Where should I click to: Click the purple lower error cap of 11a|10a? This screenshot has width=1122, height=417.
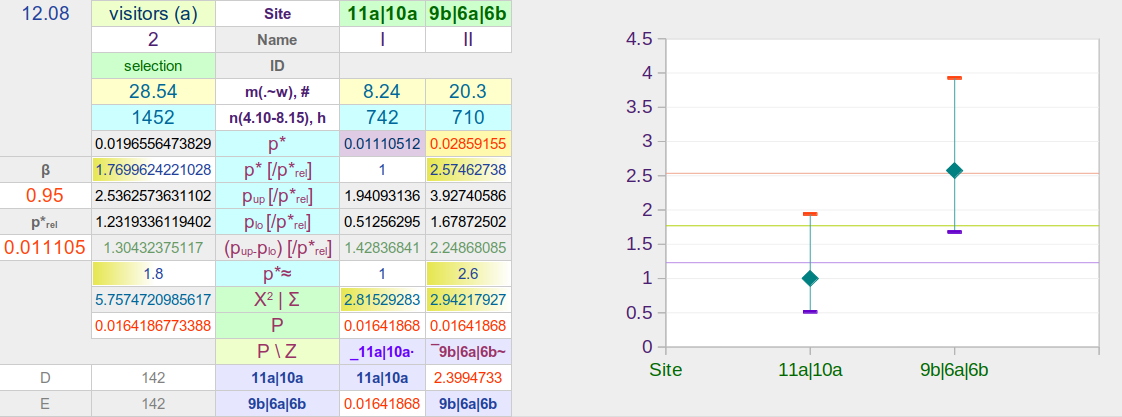click(810, 312)
